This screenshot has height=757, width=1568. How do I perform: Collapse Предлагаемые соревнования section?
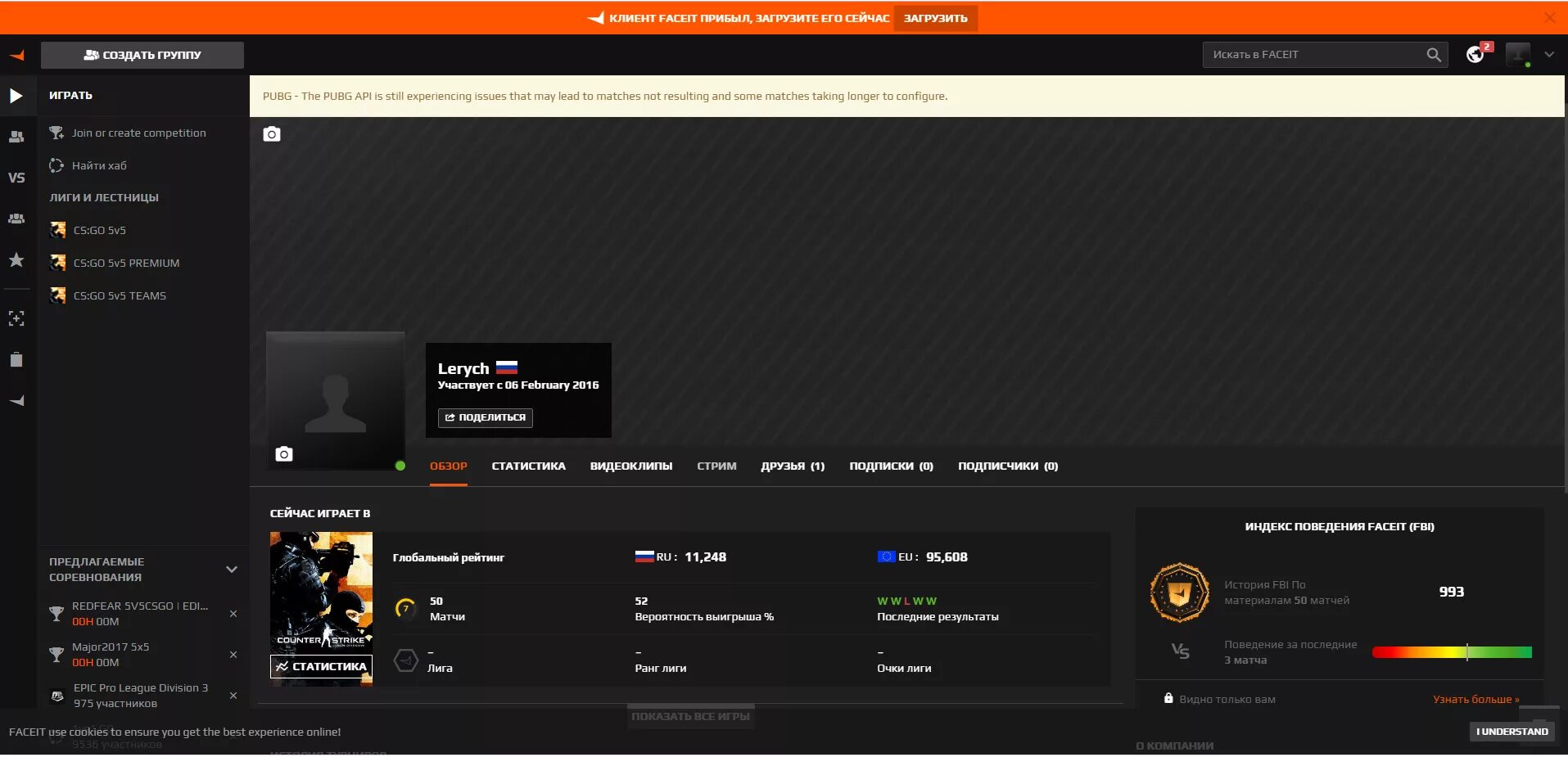click(x=232, y=569)
